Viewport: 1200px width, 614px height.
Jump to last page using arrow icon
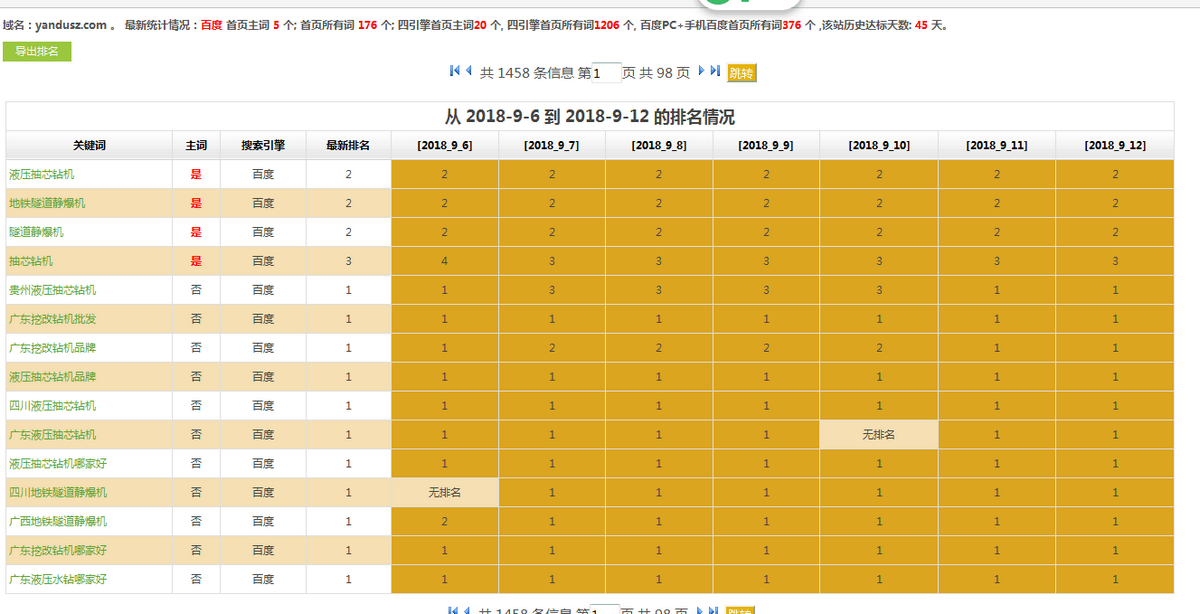pos(715,70)
